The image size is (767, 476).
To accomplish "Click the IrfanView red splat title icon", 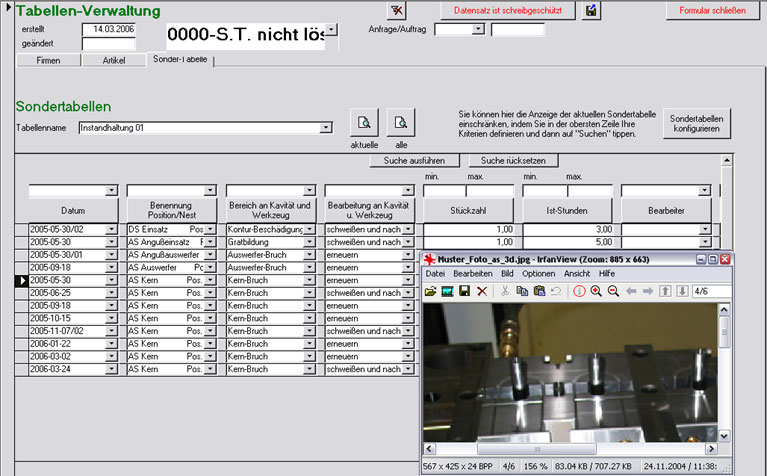I will click(429, 259).
